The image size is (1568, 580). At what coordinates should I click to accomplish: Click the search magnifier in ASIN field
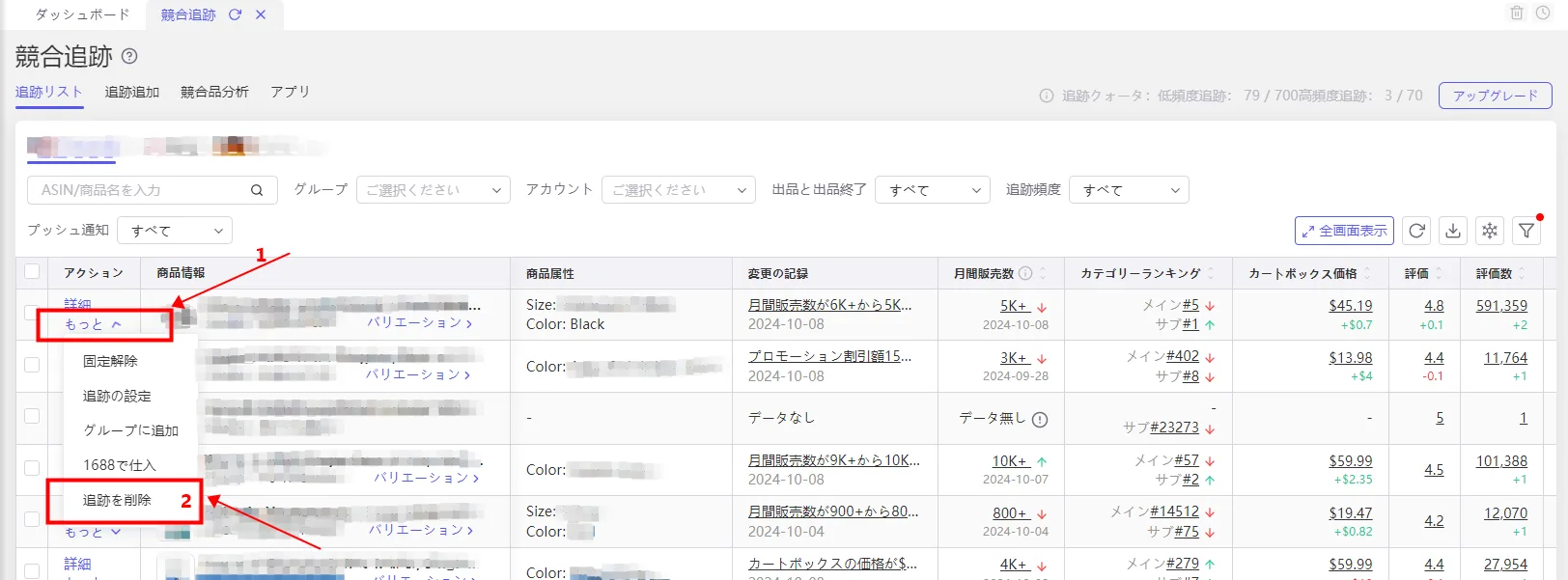[257, 190]
